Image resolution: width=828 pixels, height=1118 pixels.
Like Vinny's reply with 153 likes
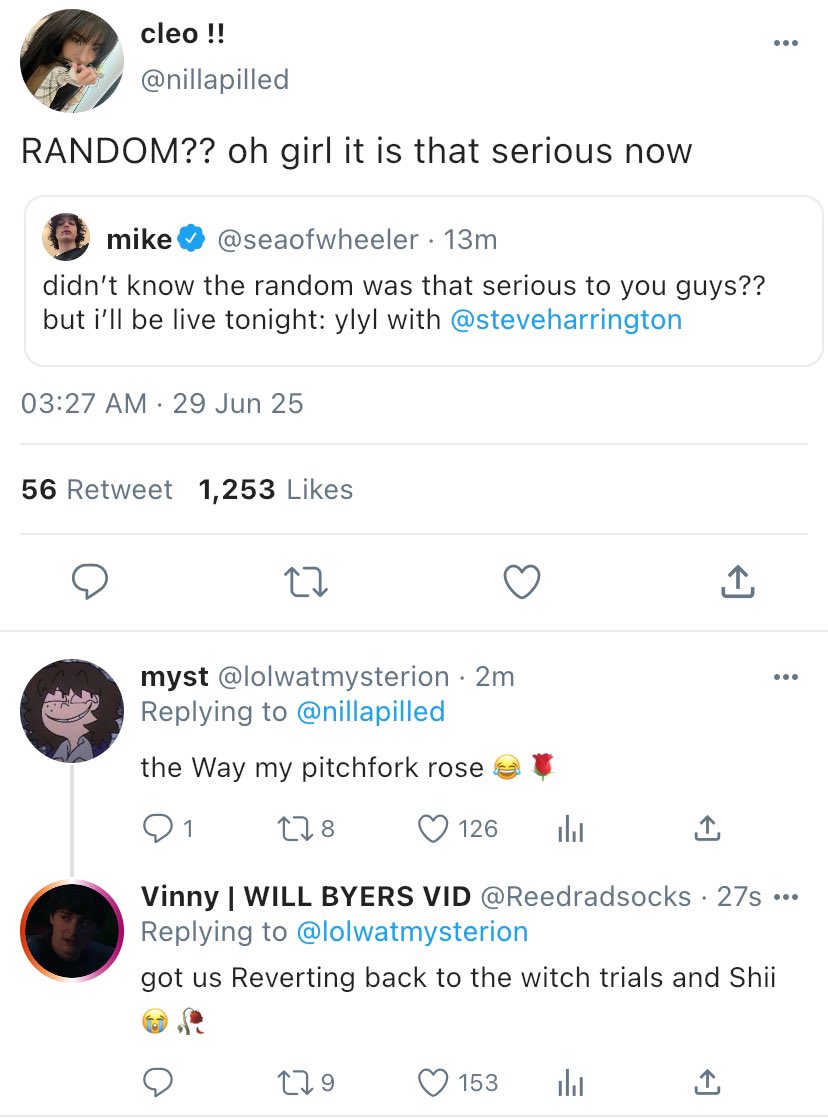(x=434, y=1081)
